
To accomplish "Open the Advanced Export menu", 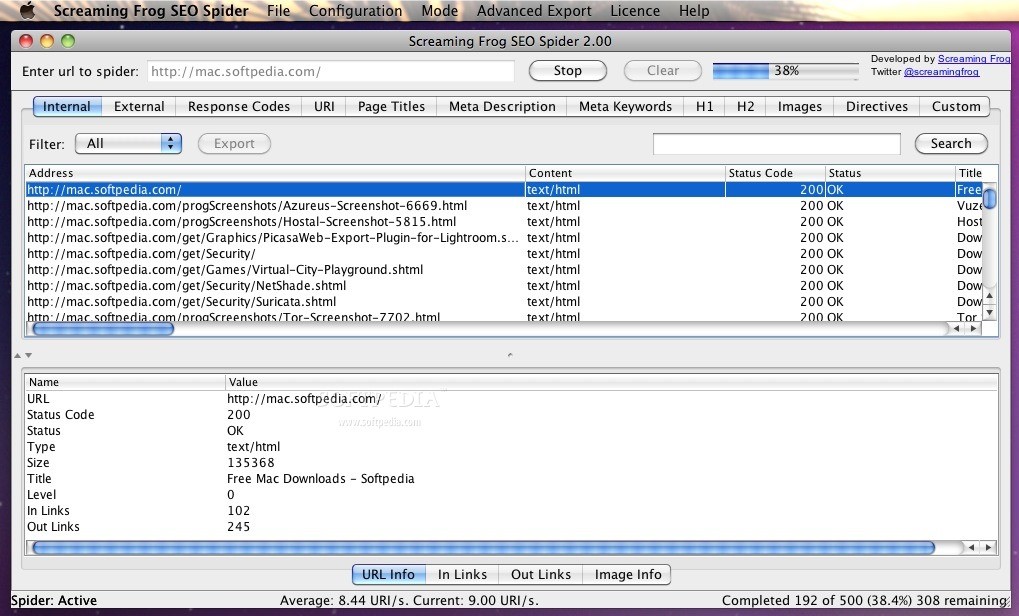I will (534, 11).
